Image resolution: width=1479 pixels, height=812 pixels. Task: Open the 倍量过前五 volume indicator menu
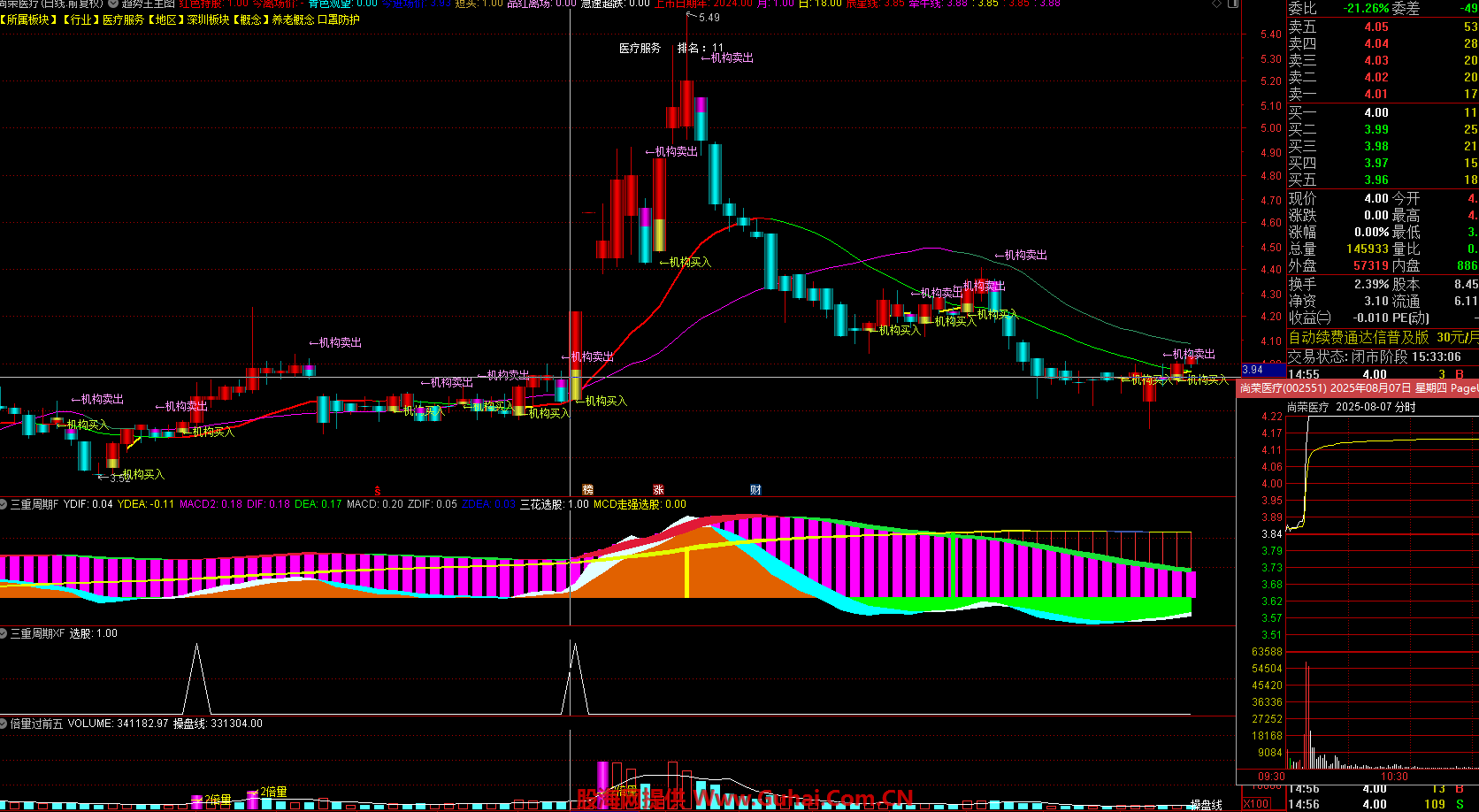(x=4, y=724)
